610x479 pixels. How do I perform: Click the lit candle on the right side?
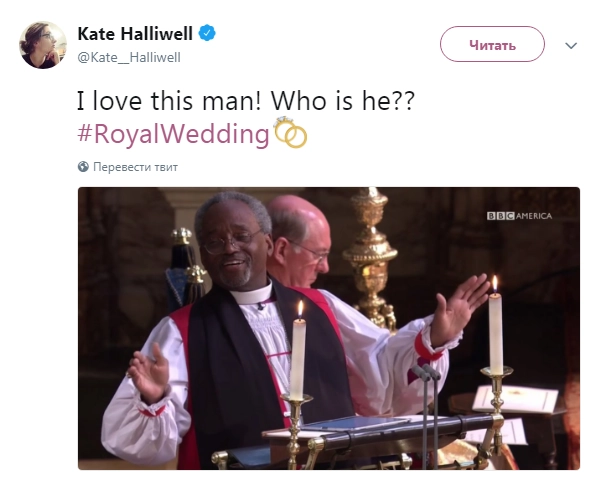click(494, 325)
